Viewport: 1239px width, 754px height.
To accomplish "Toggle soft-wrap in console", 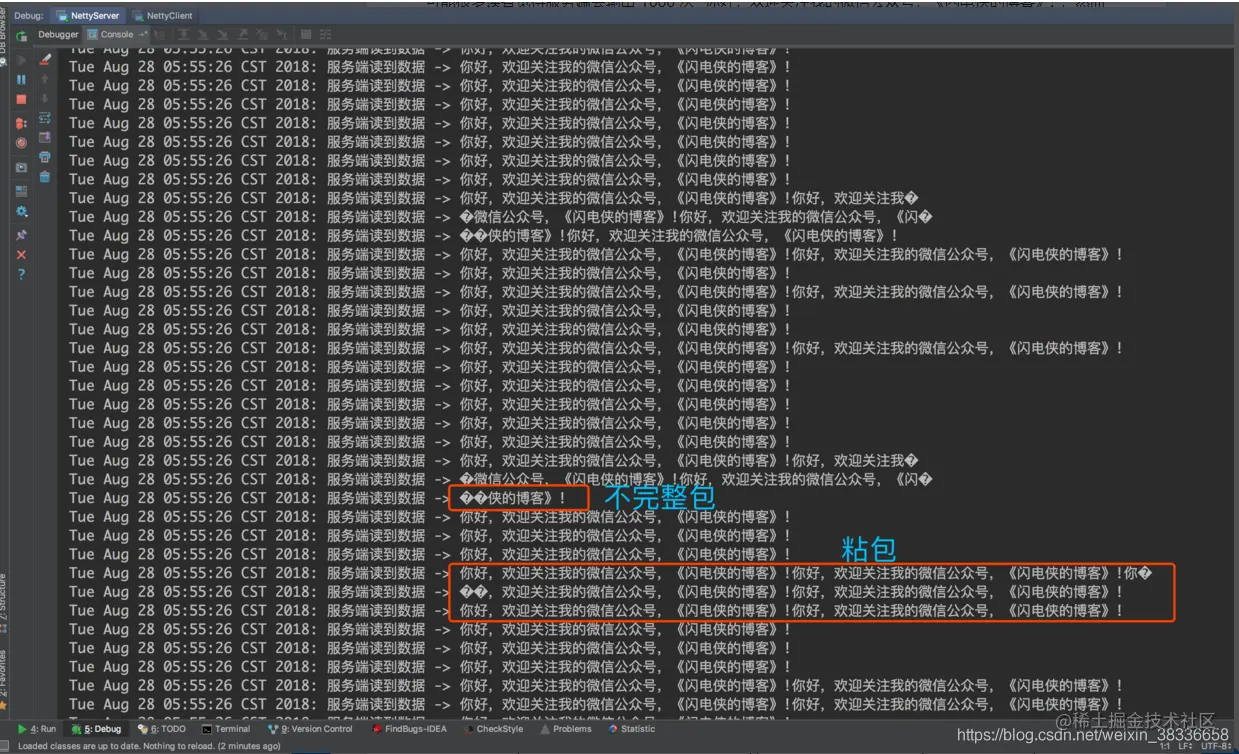I will click(x=45, y=118).
